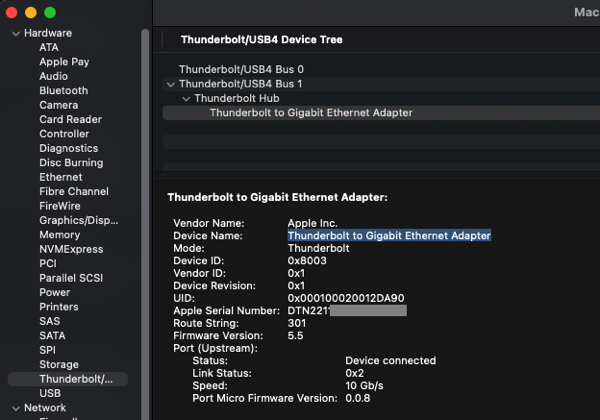Click the Thunderbolt/USB4 Device Tree column header

[262, 40]
